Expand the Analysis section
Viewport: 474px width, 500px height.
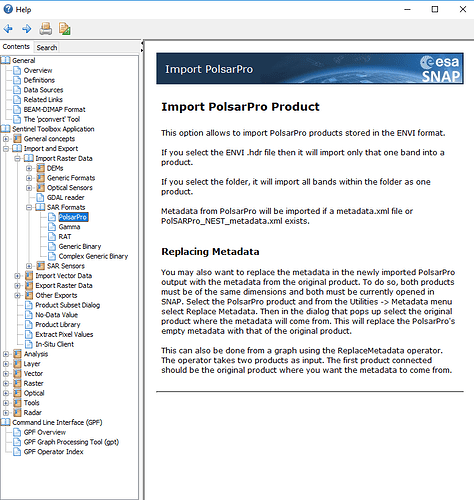coord(6,354)
